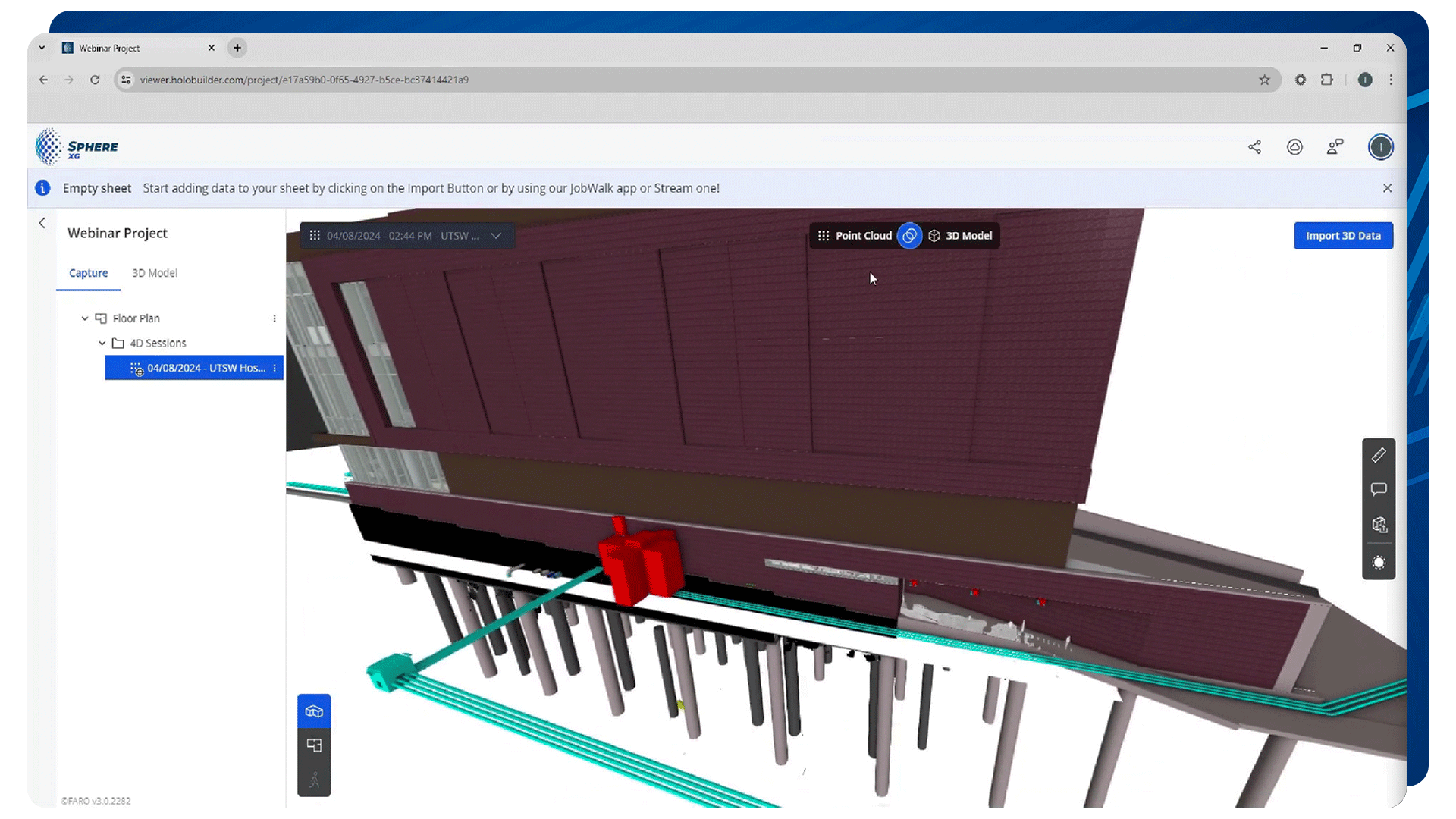Click the FARO version text
Screen dimensions: 1456x819
click(x=96, y=801)
